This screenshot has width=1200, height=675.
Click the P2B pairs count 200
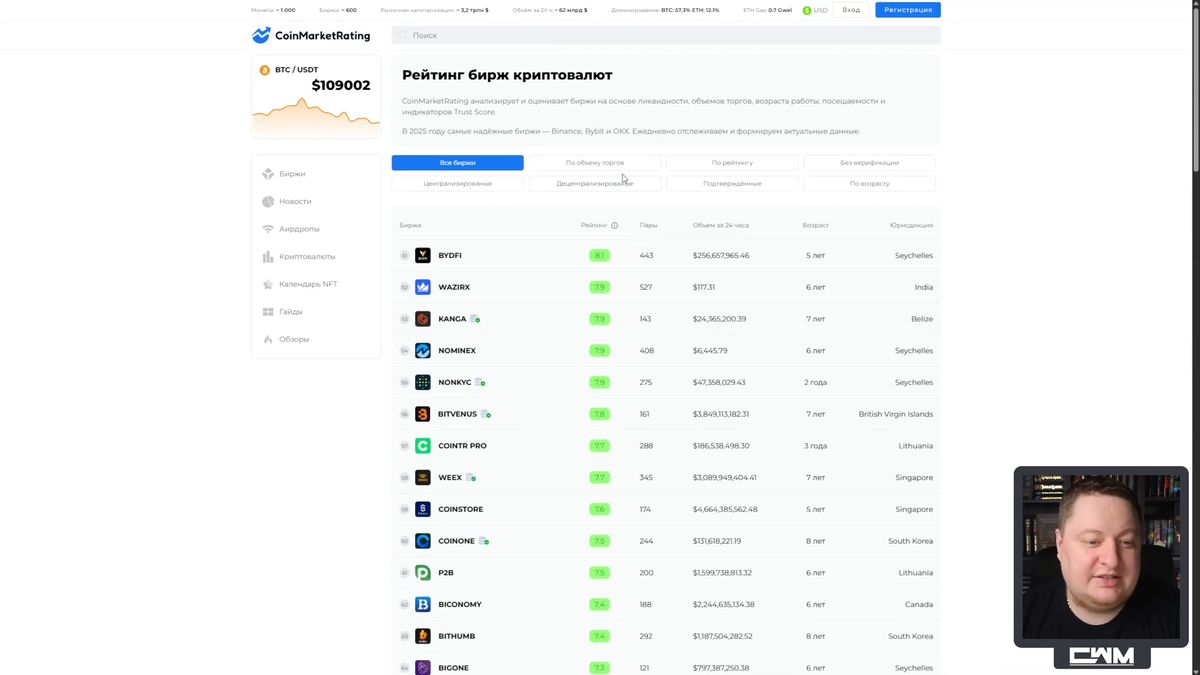[x=646, y=573]
